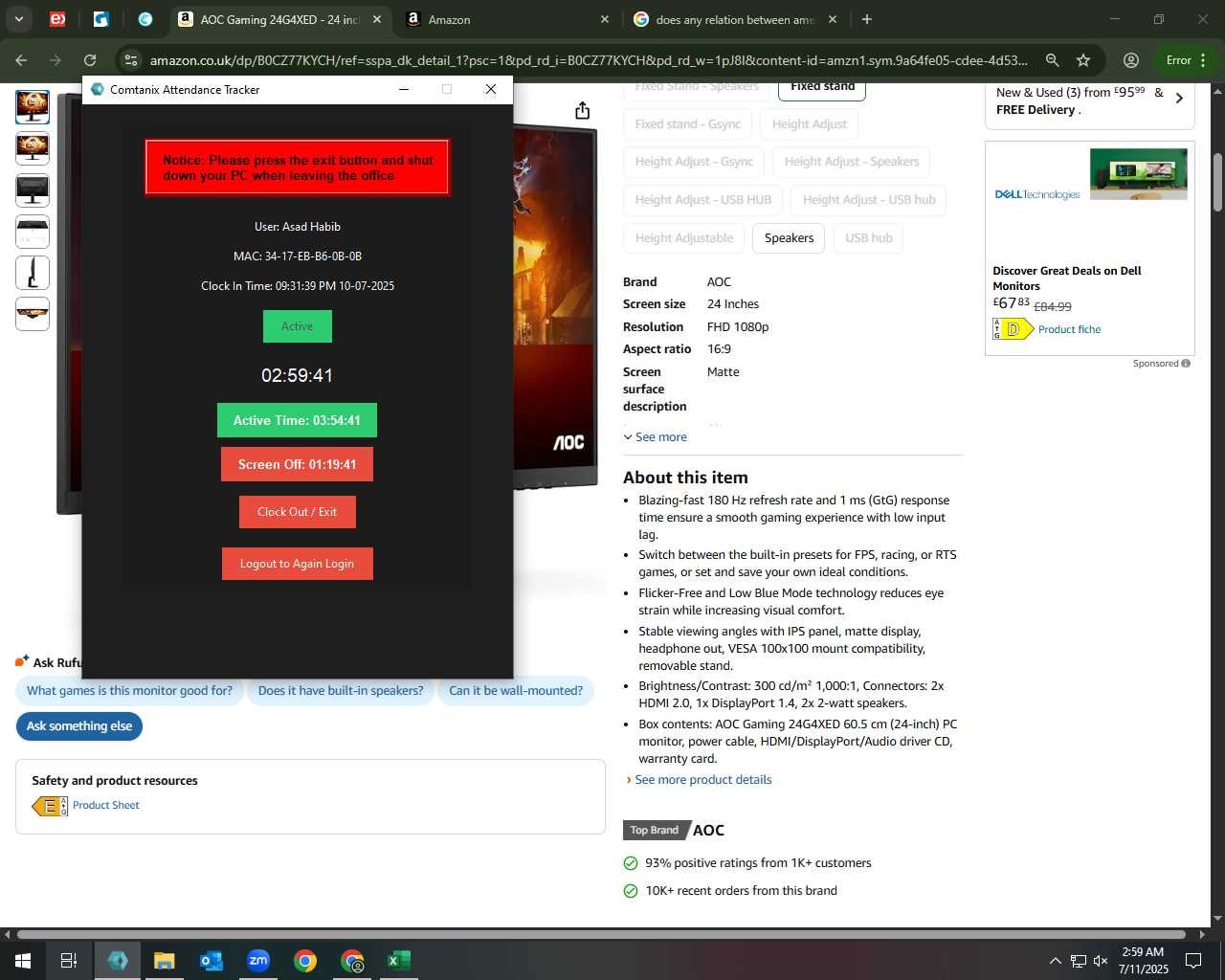Open the Chrome profile icon
This screenshot has width=1225, height=980.
[x=1131, y=60]
